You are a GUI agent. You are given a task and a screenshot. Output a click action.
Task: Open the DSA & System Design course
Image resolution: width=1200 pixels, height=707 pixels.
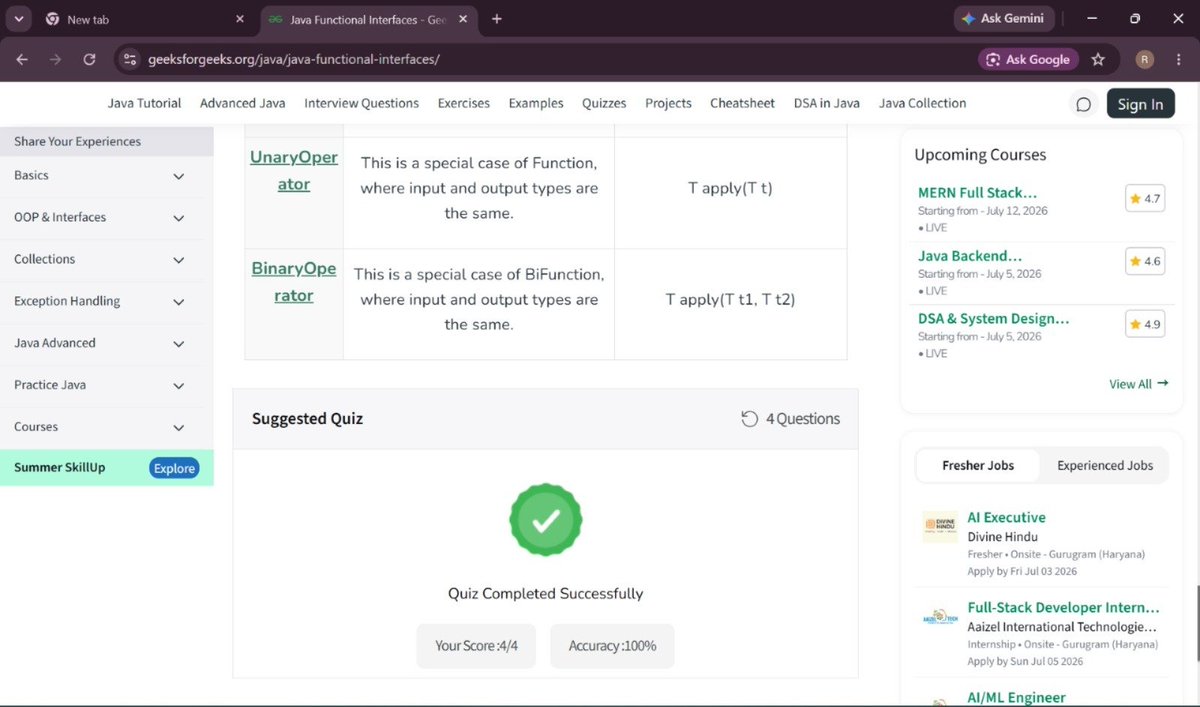click(994, 319)
